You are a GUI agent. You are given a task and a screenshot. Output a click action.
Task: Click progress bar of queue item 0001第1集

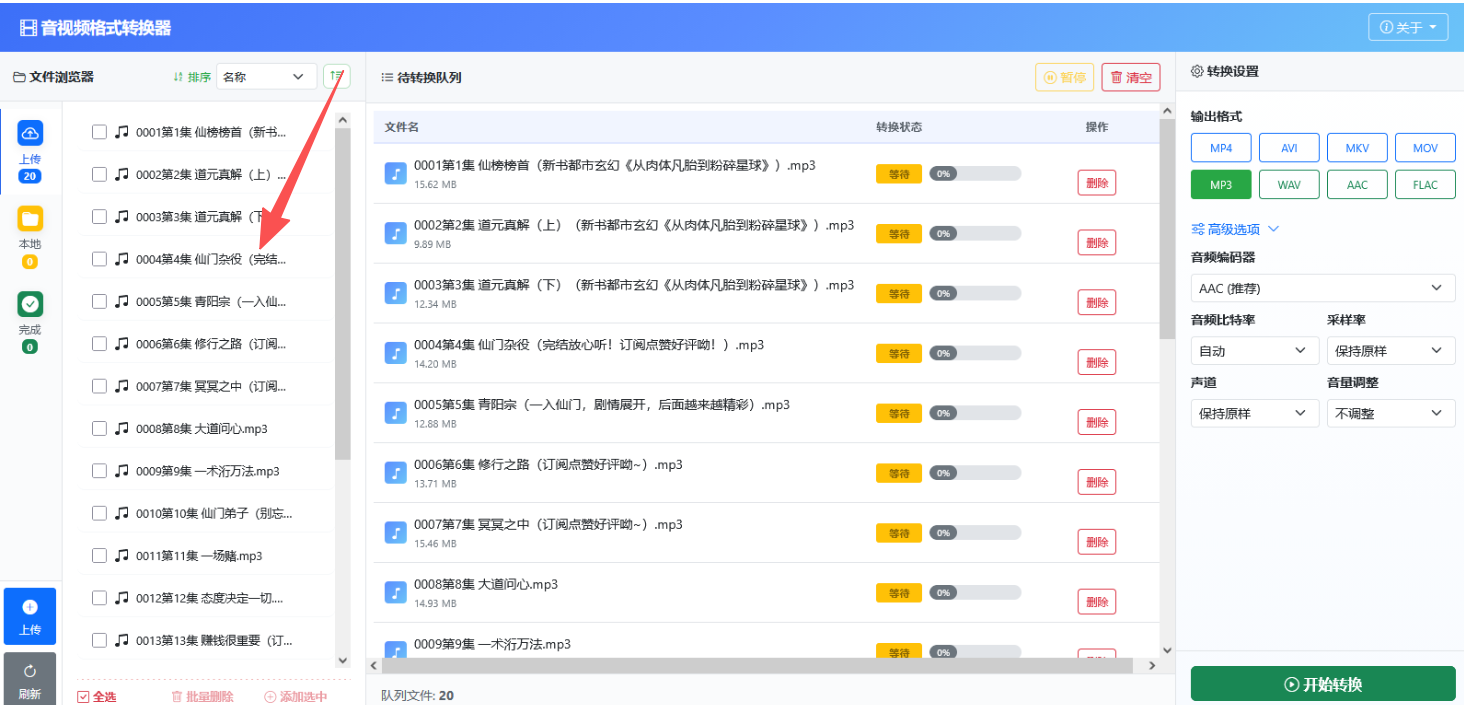(975, 173)
